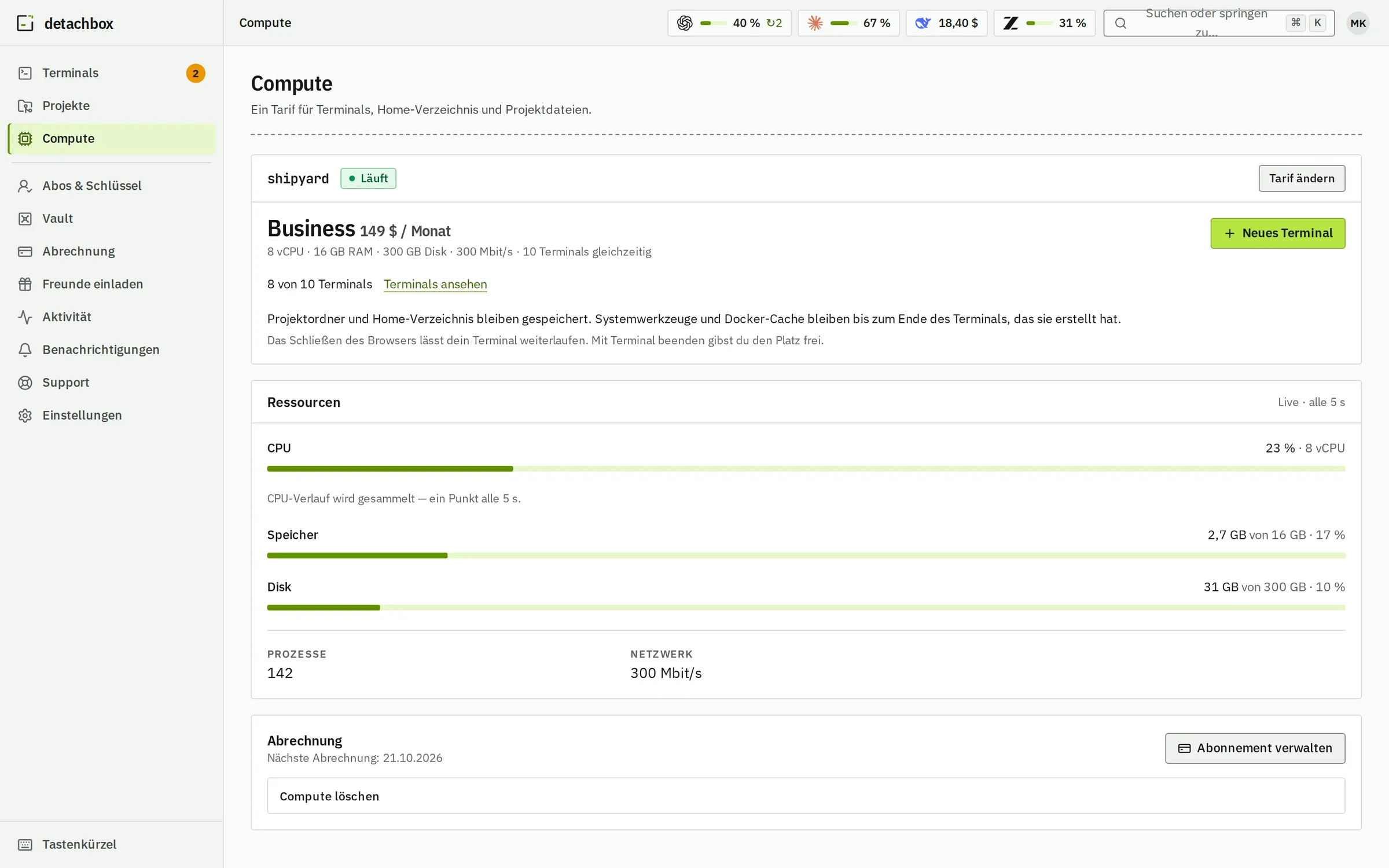Go to Einstellungen menu item label
The image size is (1389, 868).
pos(82,415)
